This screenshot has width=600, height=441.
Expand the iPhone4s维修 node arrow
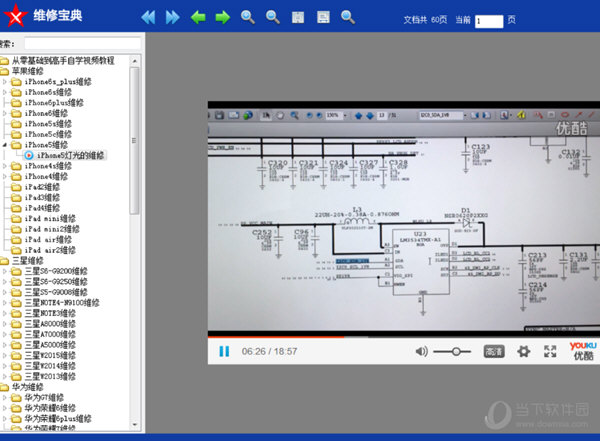(x=5, y=166)
